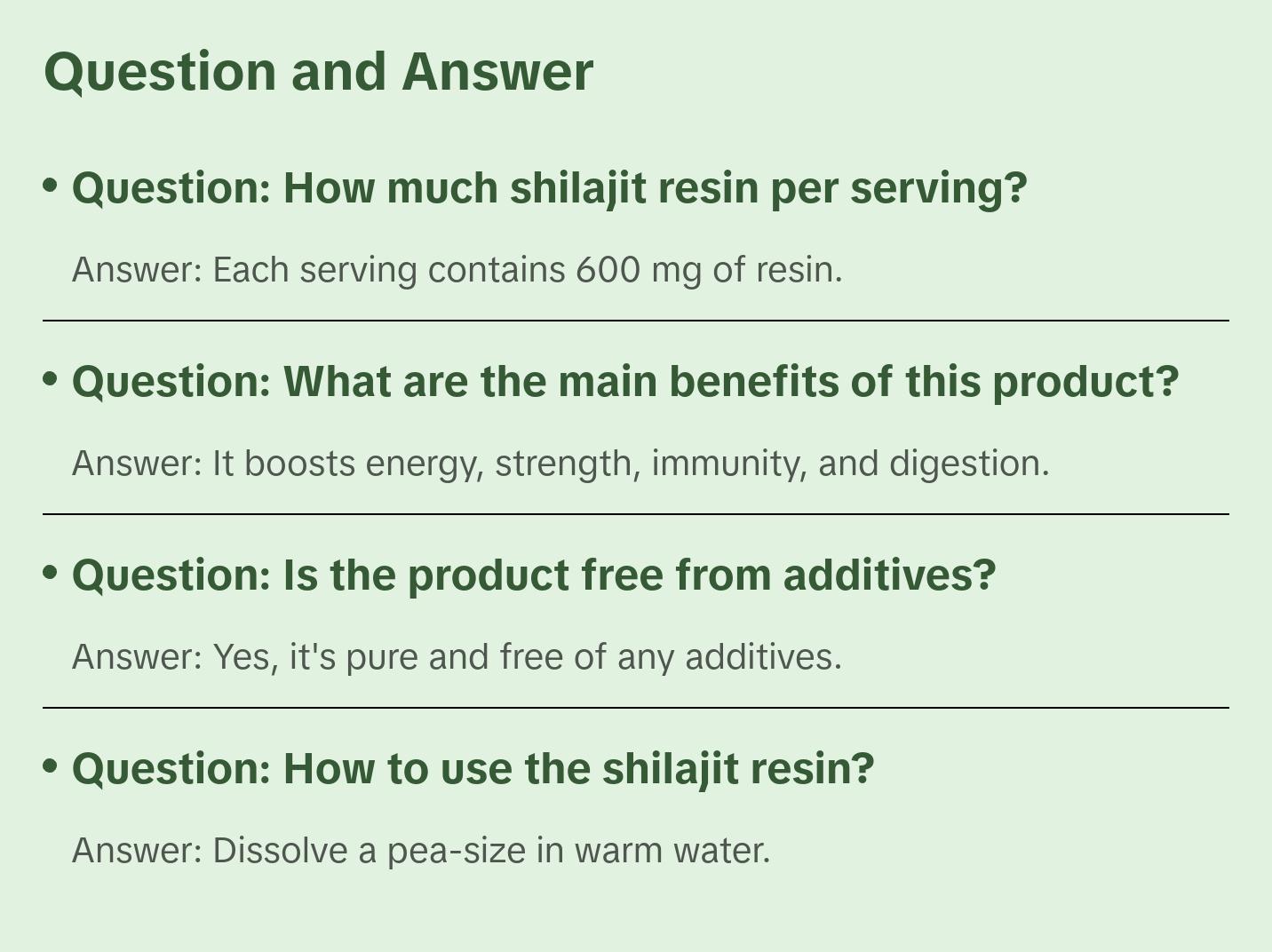Select the question on how to use shilajit resin
The height and width of the screenshot is (952, 1272).
tap(473, 769)
